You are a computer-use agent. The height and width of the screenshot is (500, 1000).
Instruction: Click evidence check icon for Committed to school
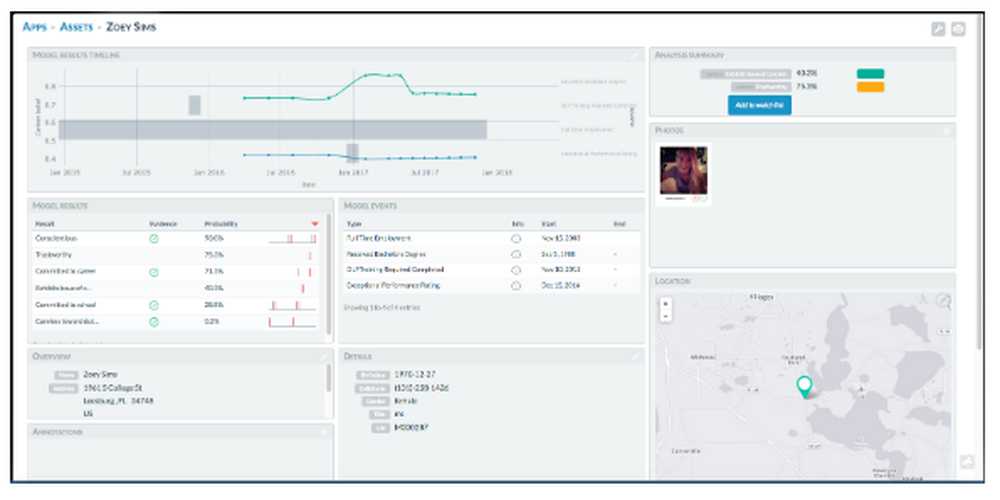tap(154, 305)
